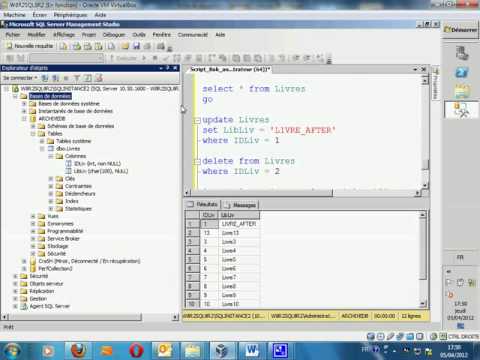Select the dbo.Livres table
The width and height of the screenshot is (480, 360).
(68, 149)
